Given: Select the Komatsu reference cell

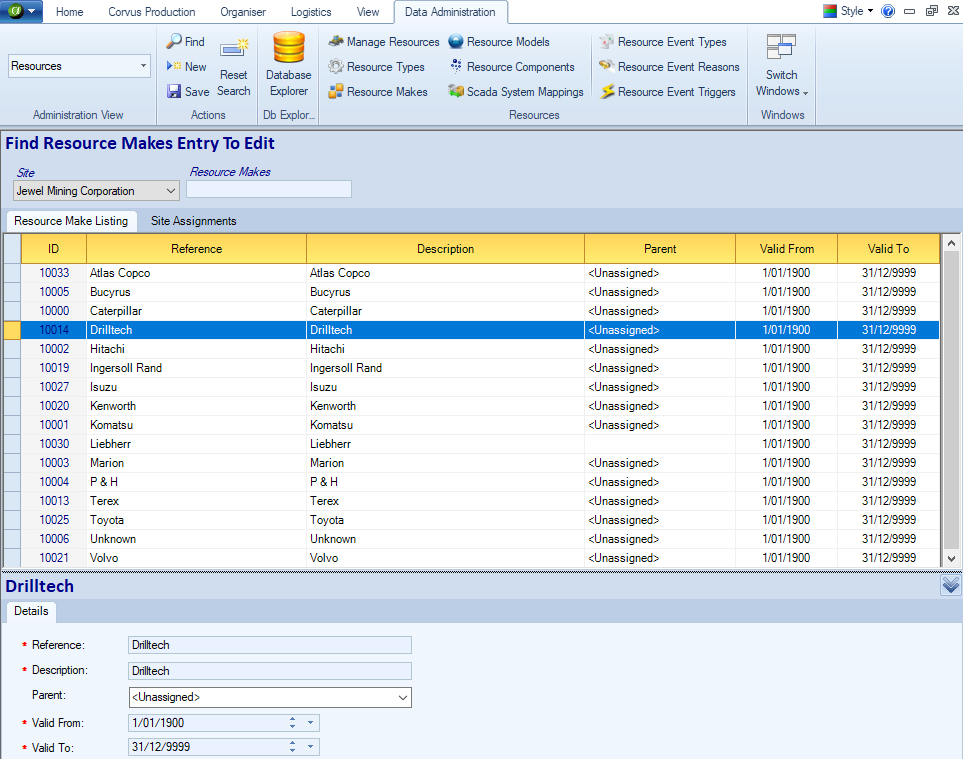Looking at the screenshot, I should point(197,425).
